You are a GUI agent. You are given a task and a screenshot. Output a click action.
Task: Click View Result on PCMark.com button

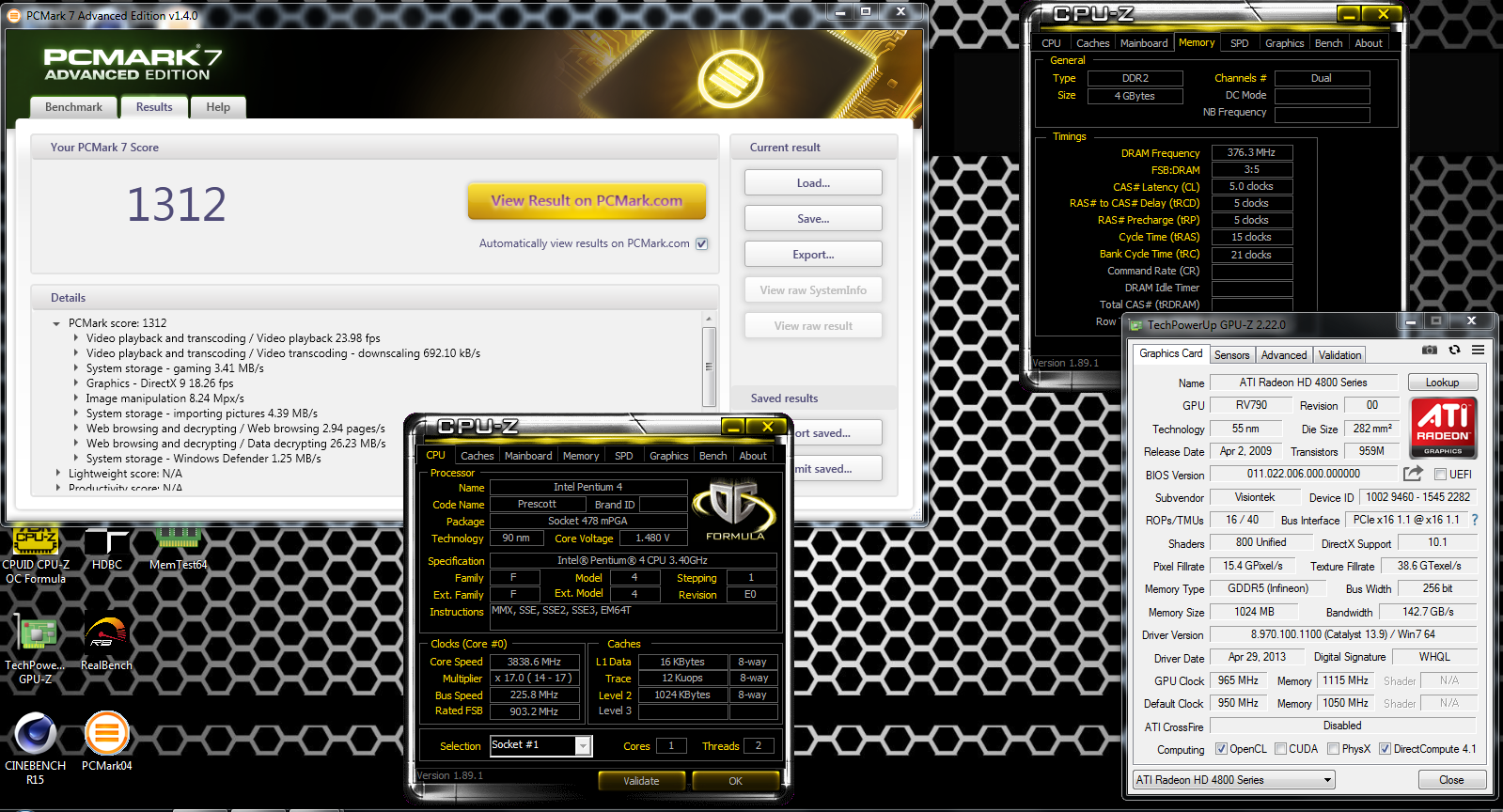587,200
